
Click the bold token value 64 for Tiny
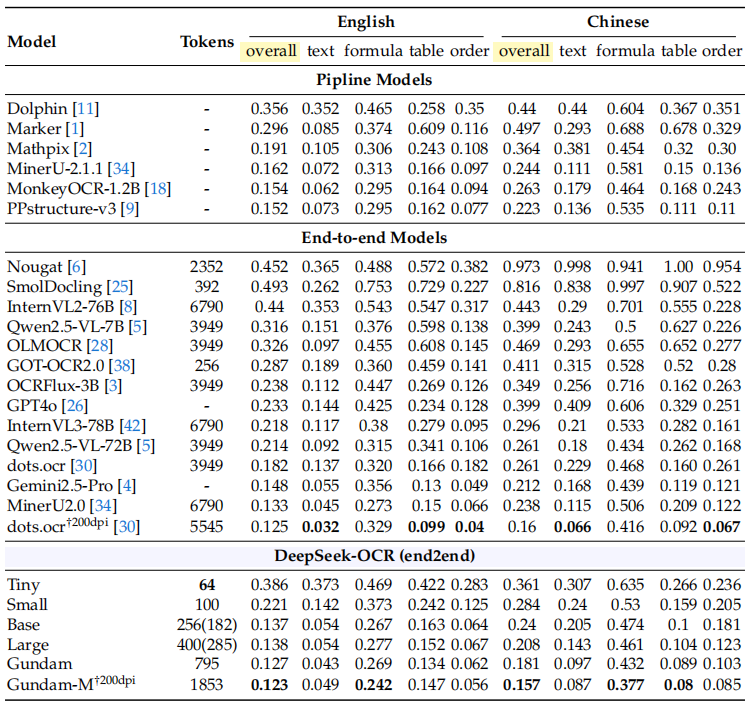(207, 585)
